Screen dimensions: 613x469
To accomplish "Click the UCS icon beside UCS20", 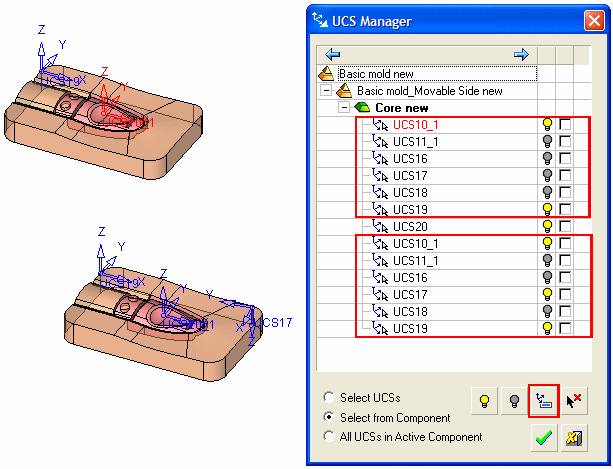I will tap(380, 226).
